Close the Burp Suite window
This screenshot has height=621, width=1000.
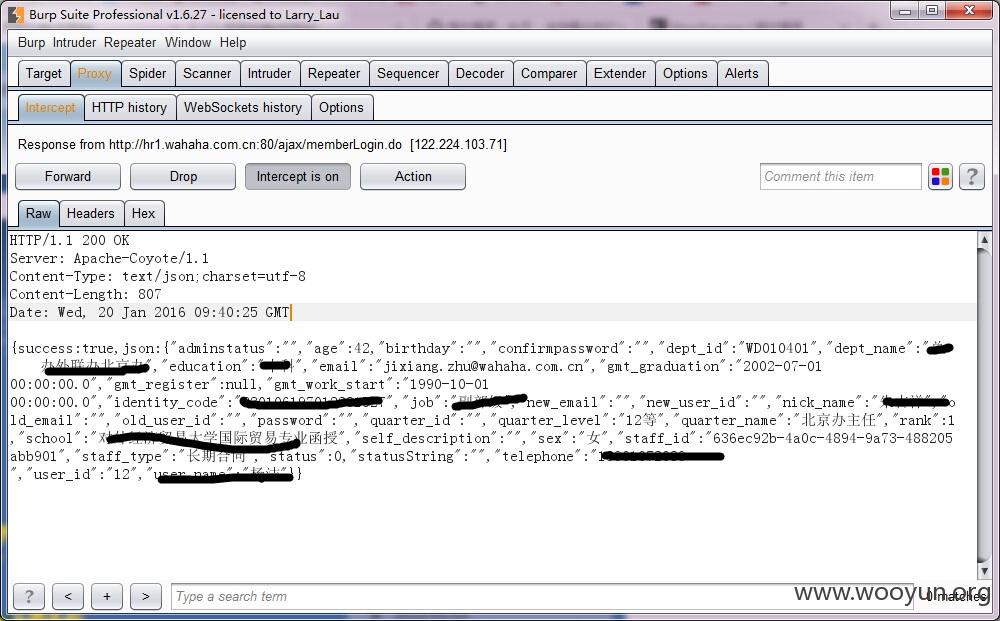(969, 11)
